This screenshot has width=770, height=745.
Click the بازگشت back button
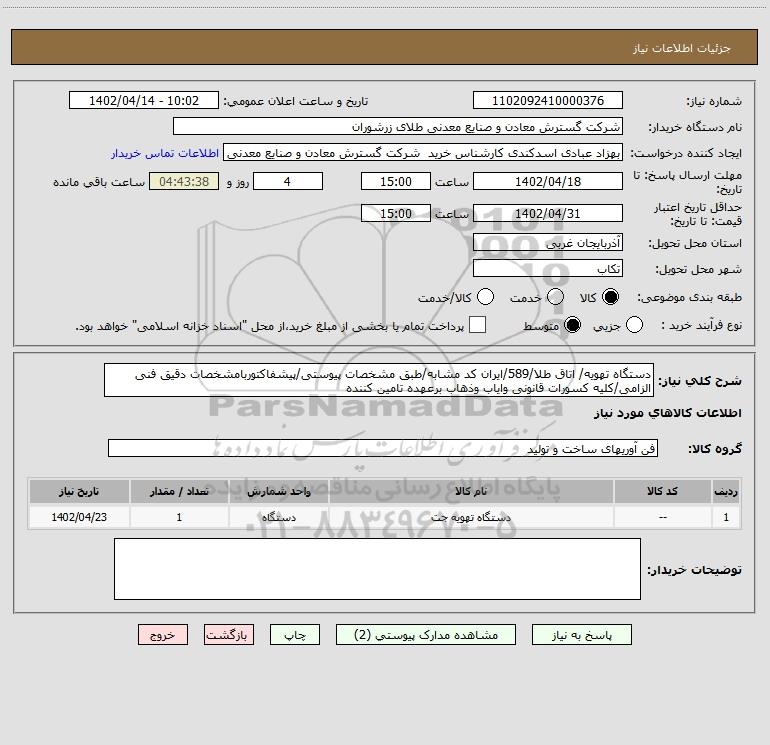[229, 635]
